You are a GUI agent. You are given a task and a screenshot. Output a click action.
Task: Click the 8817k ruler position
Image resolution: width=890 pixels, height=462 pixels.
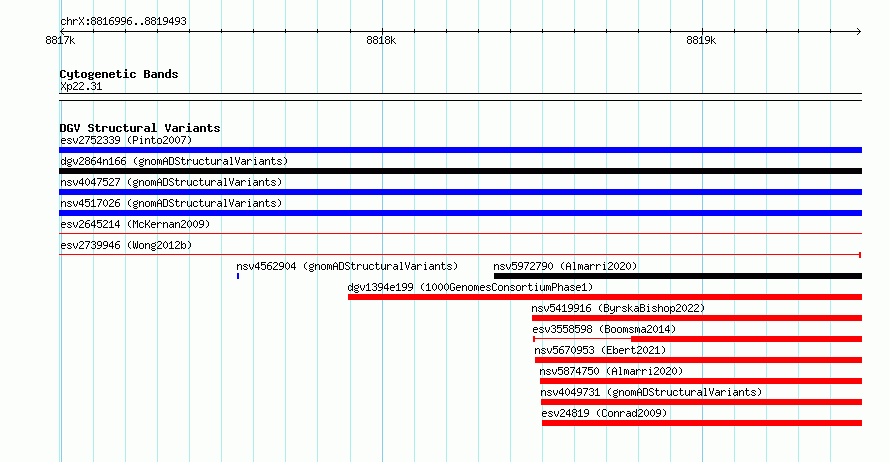click(60, 40)
